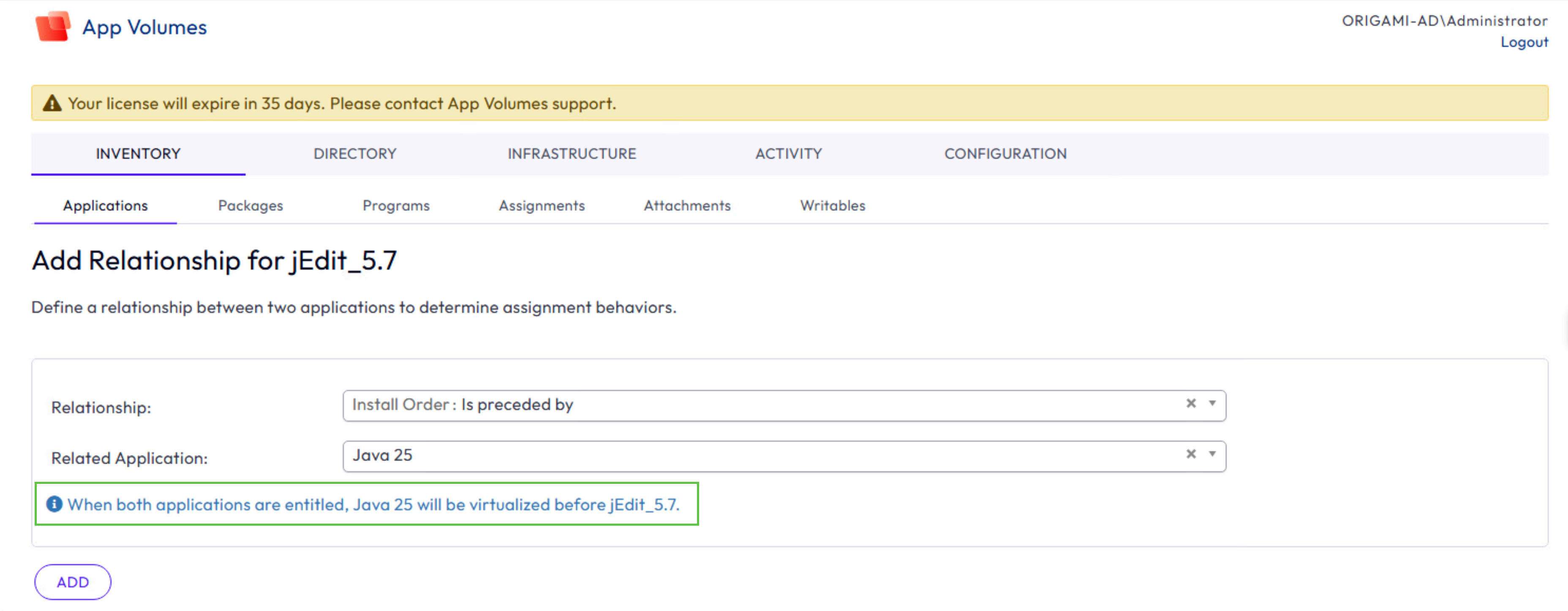Click the App Volumes red logo icon
The width and height of the screenshot is (1568, 611).
(53, 27)
